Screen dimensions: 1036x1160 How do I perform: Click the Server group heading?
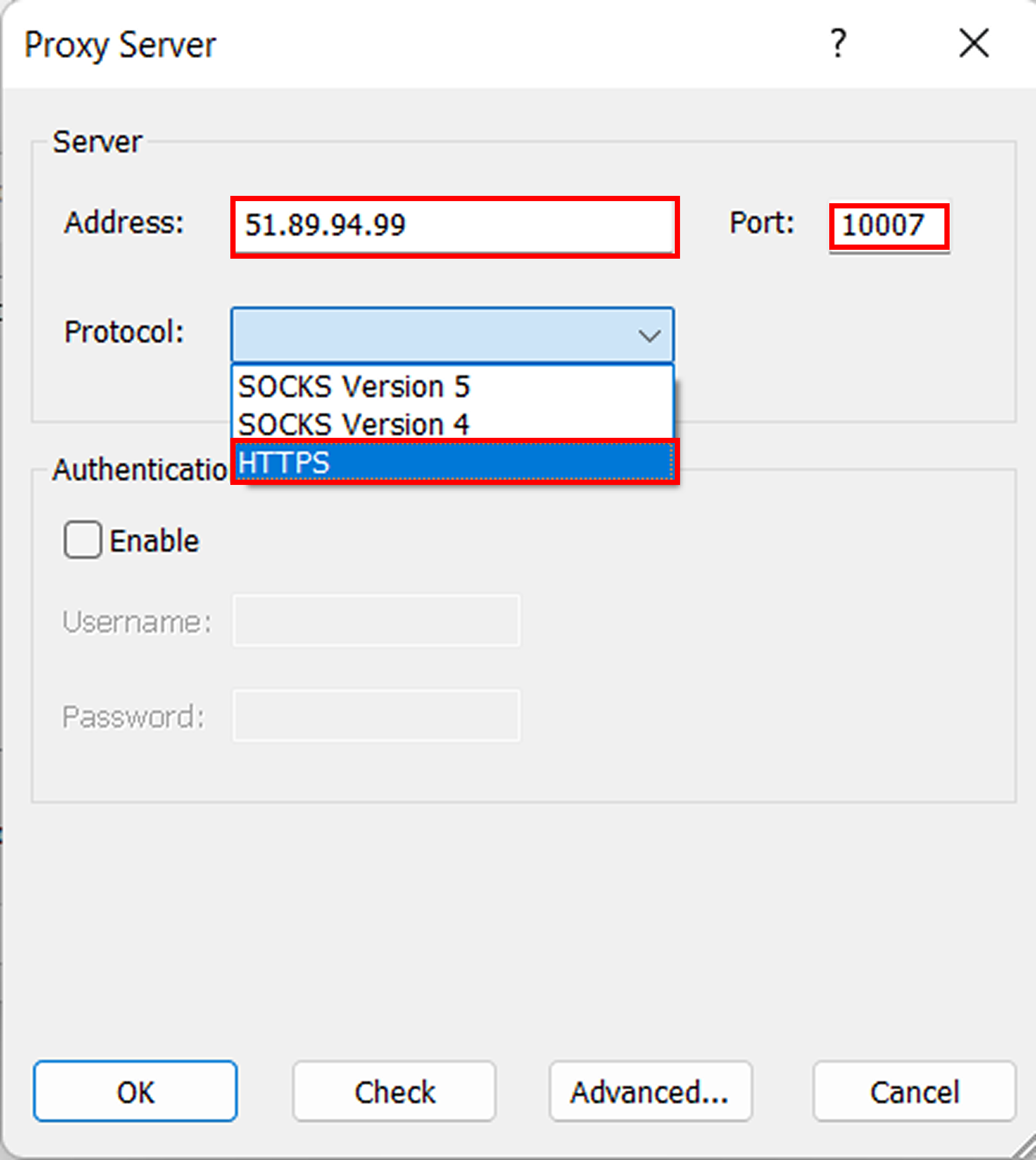(97, 141)
